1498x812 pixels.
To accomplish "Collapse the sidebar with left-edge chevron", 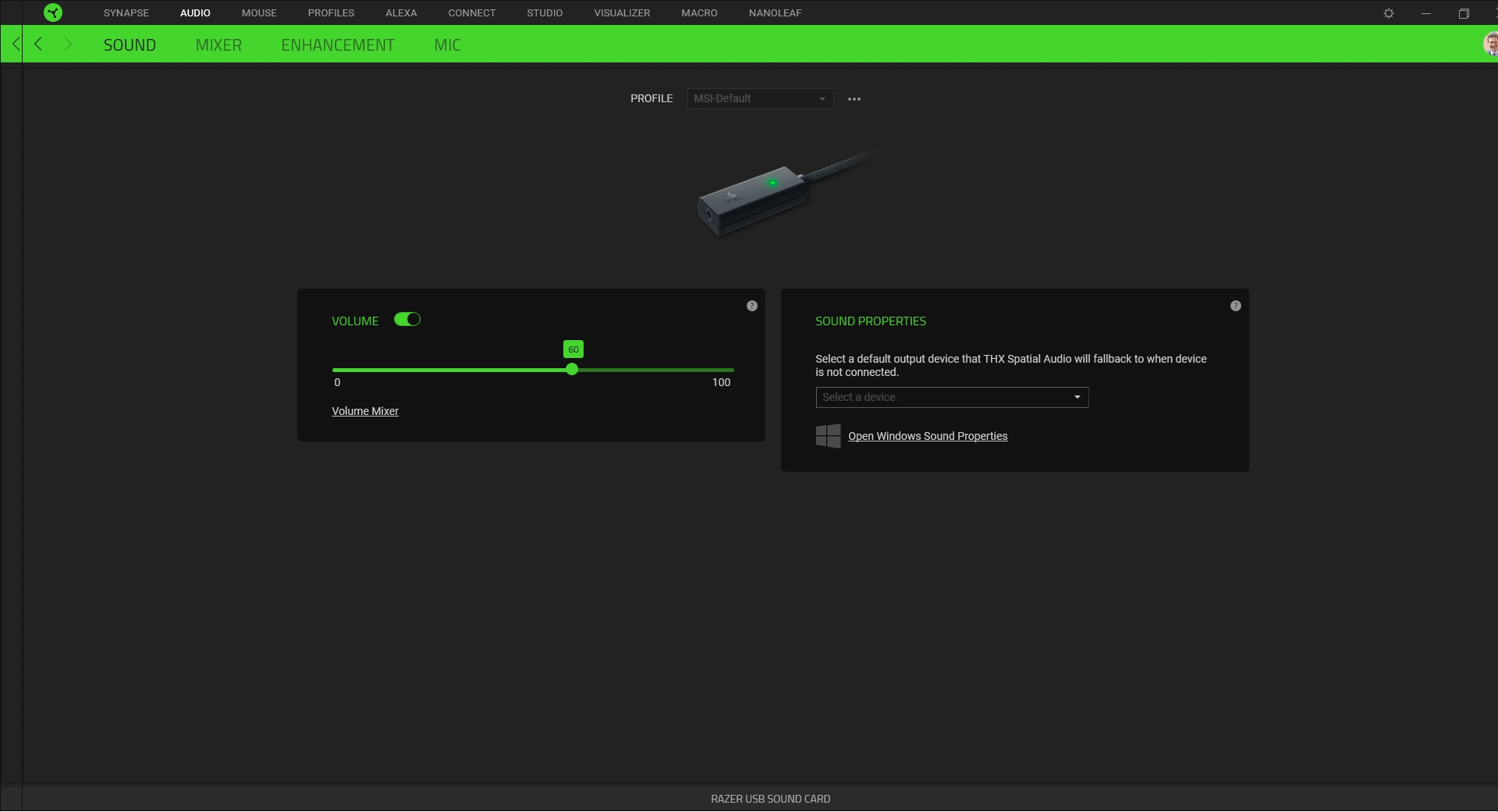I will 16,44.
